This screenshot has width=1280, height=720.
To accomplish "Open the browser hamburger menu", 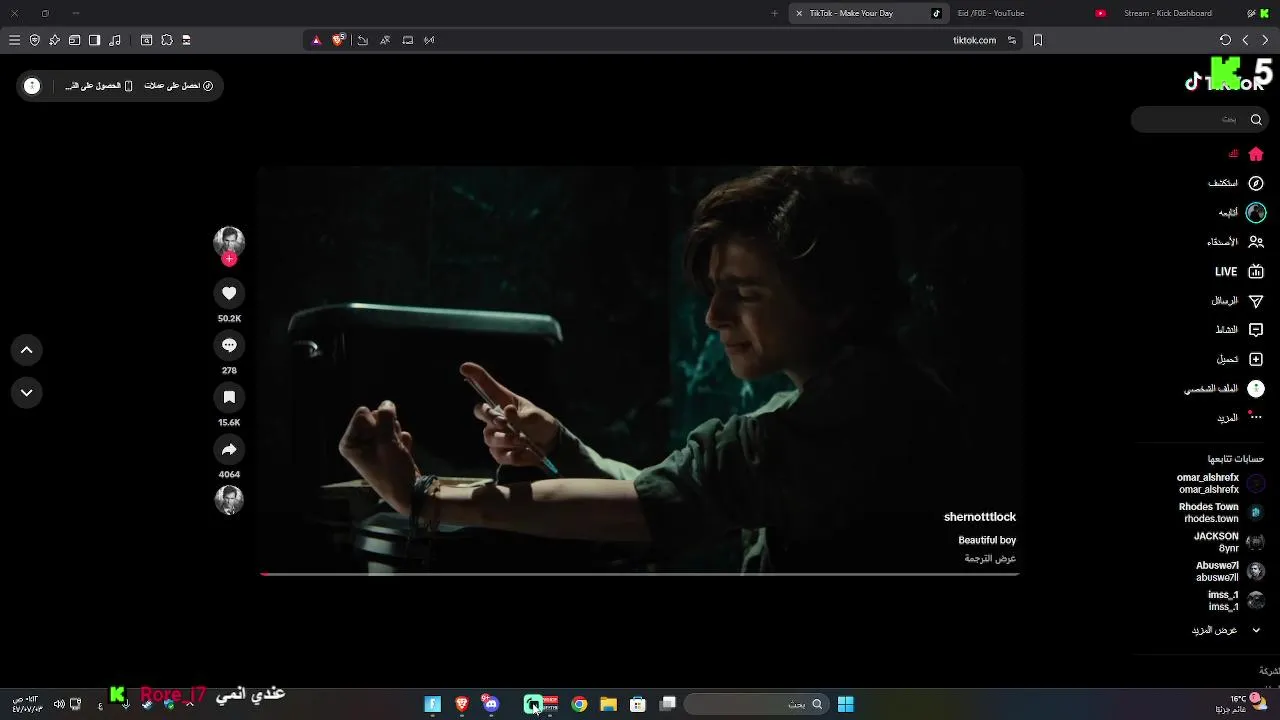I will coord(14,40).
